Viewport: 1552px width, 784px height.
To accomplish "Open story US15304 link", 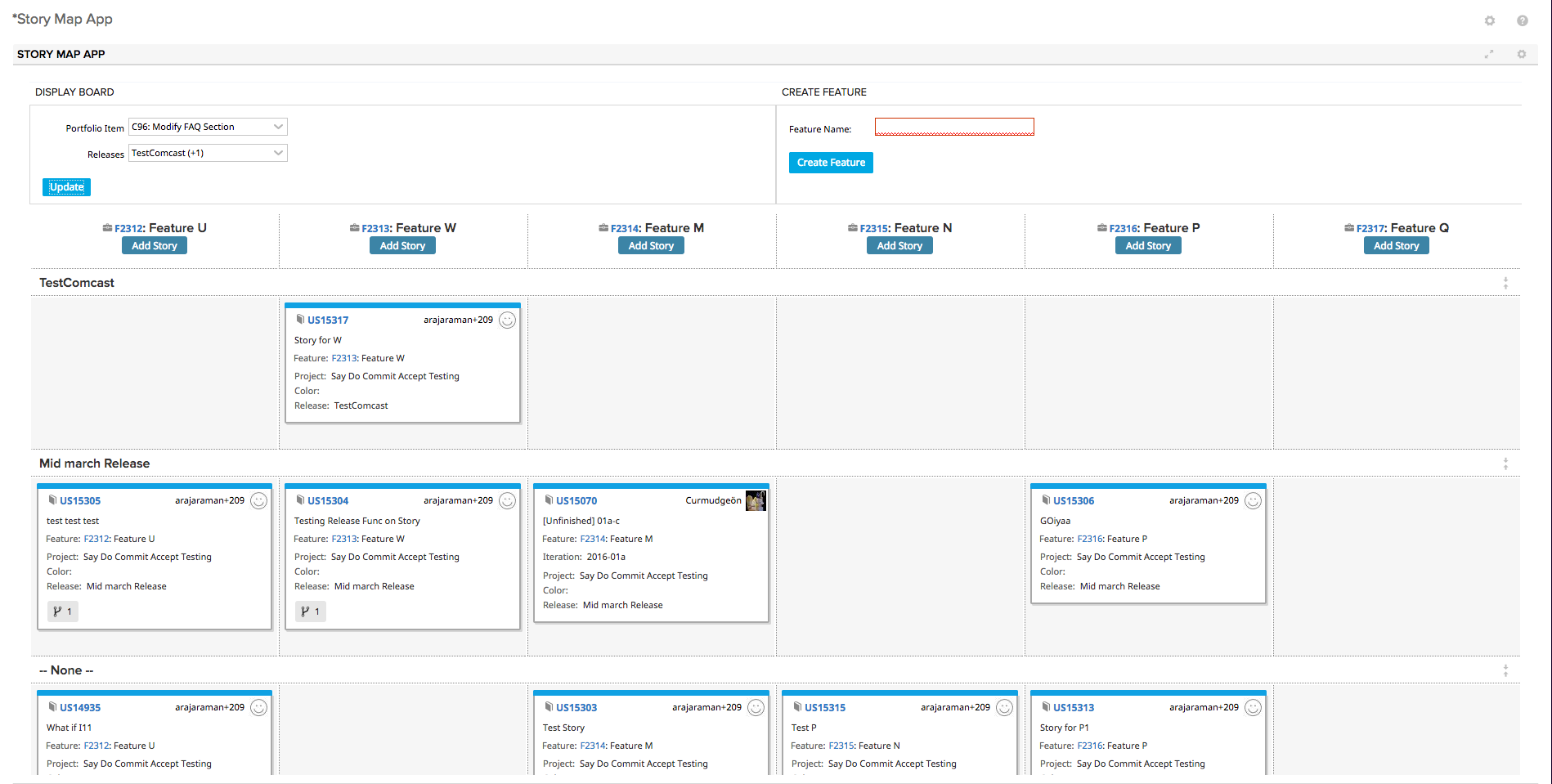I will click(328, 501).
